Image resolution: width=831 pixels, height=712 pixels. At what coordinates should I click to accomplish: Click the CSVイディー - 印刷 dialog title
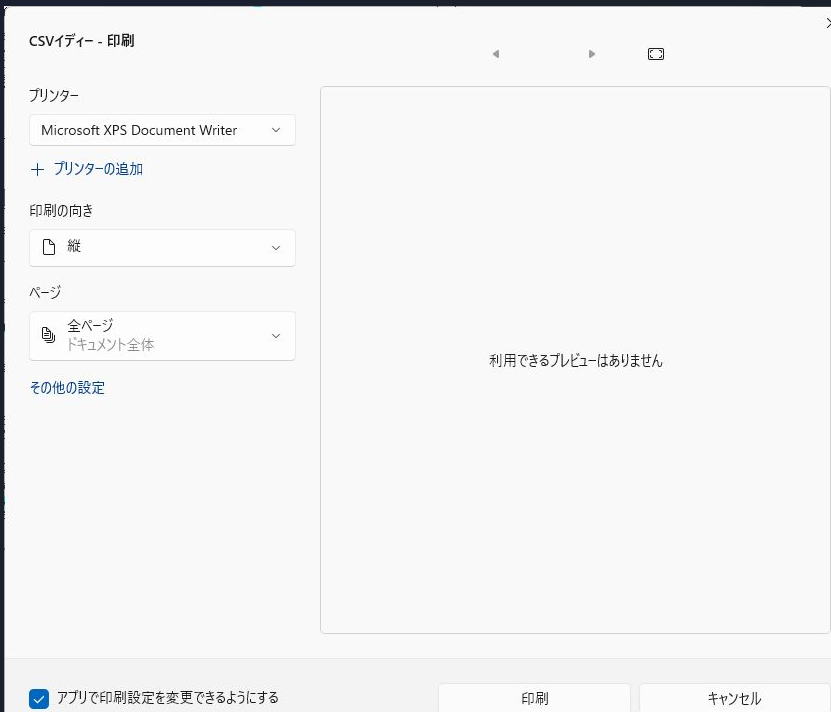coord(82,41)
